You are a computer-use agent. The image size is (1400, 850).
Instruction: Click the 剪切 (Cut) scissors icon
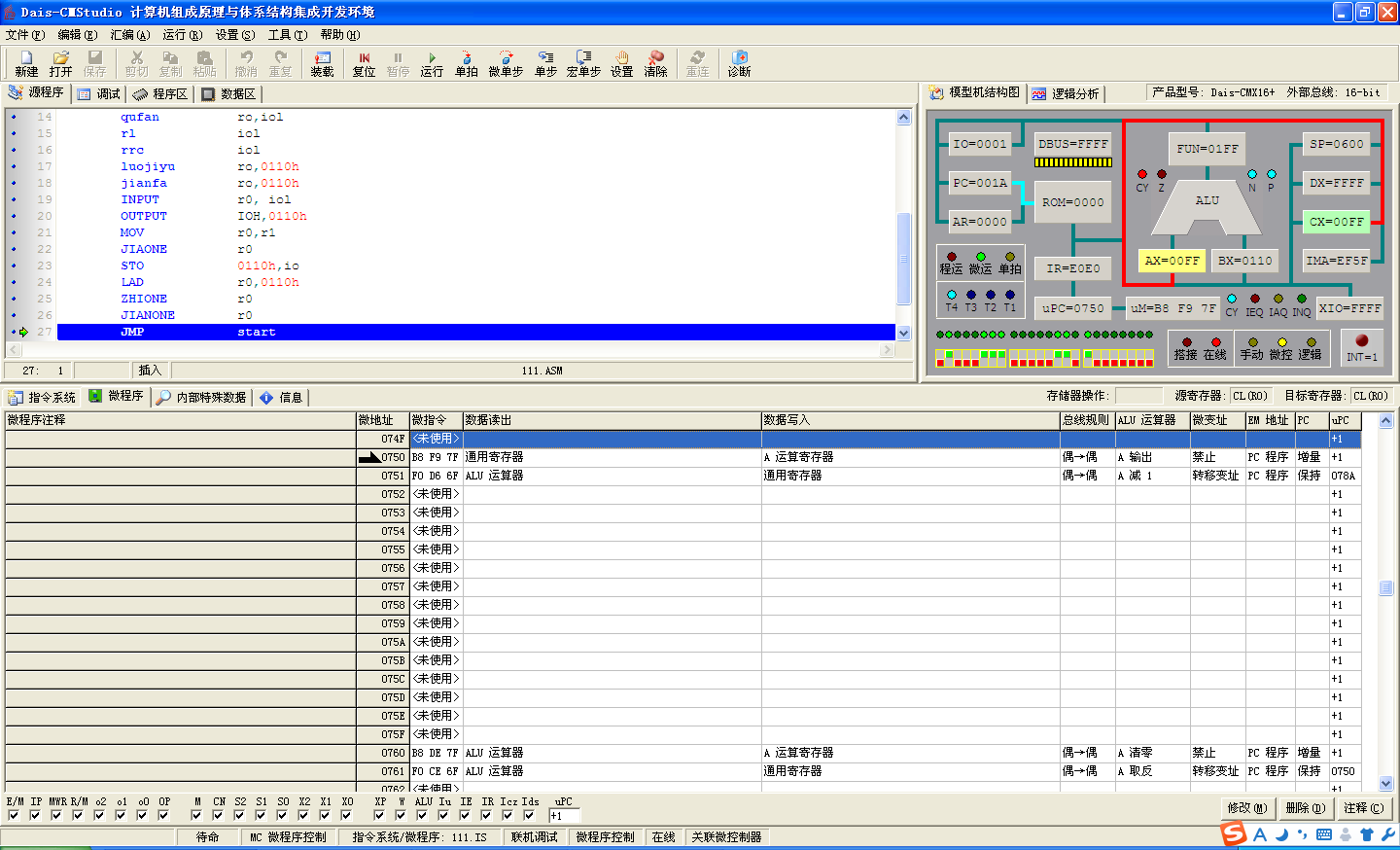(x=136, y=64)
